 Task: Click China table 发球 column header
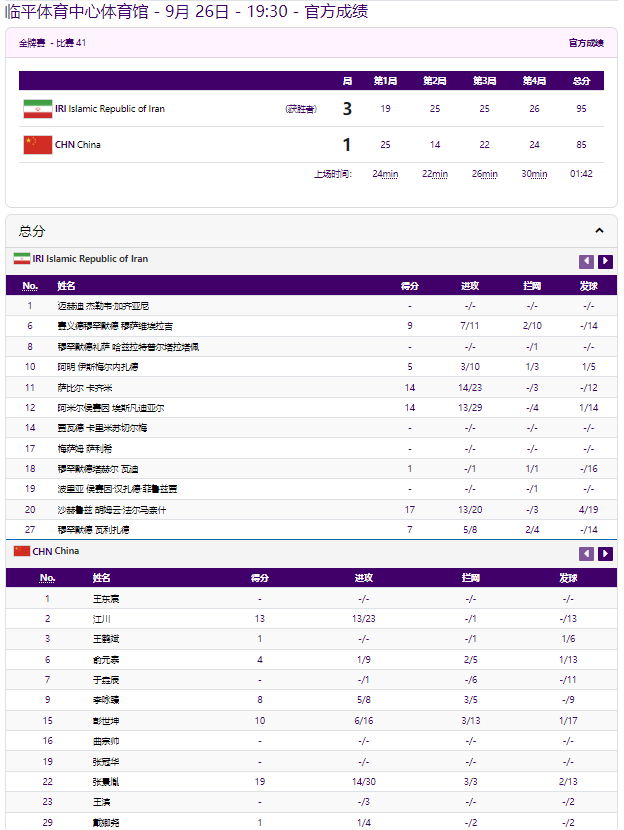(568, 578)
